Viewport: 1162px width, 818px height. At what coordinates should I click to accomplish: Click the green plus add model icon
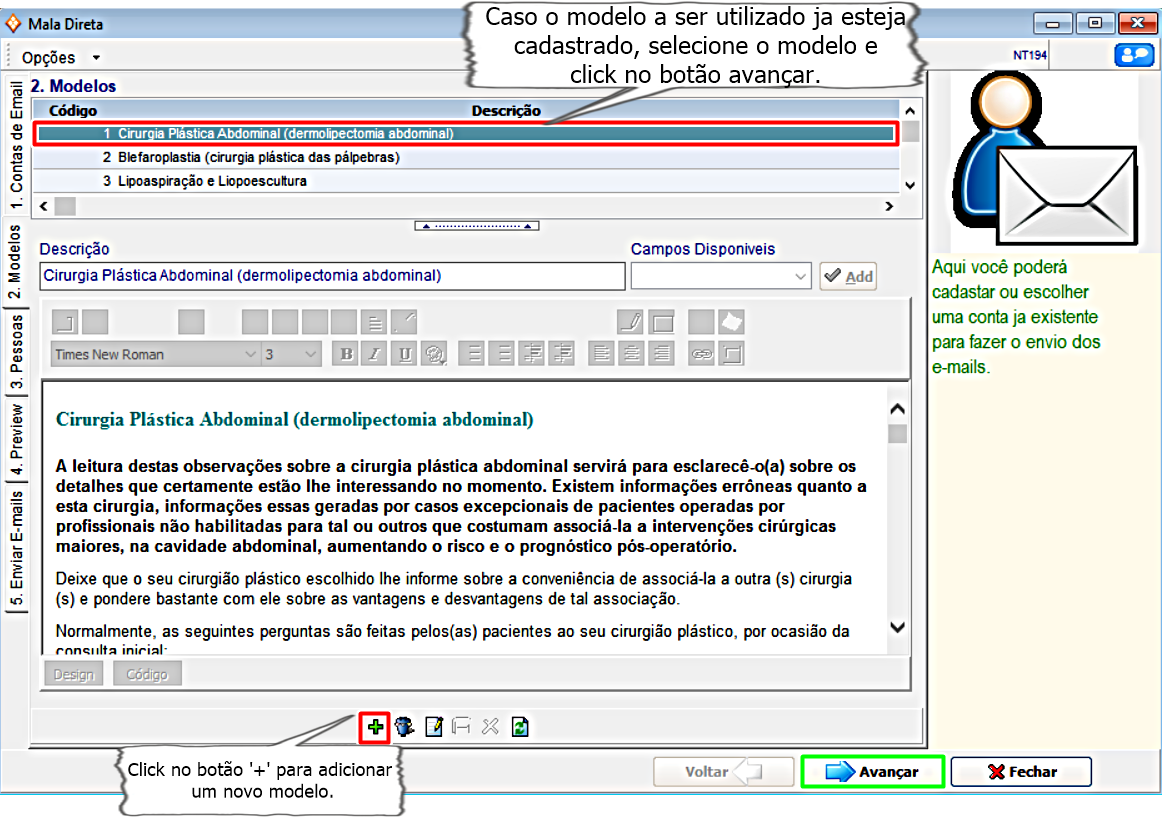[x=374, y=727]
